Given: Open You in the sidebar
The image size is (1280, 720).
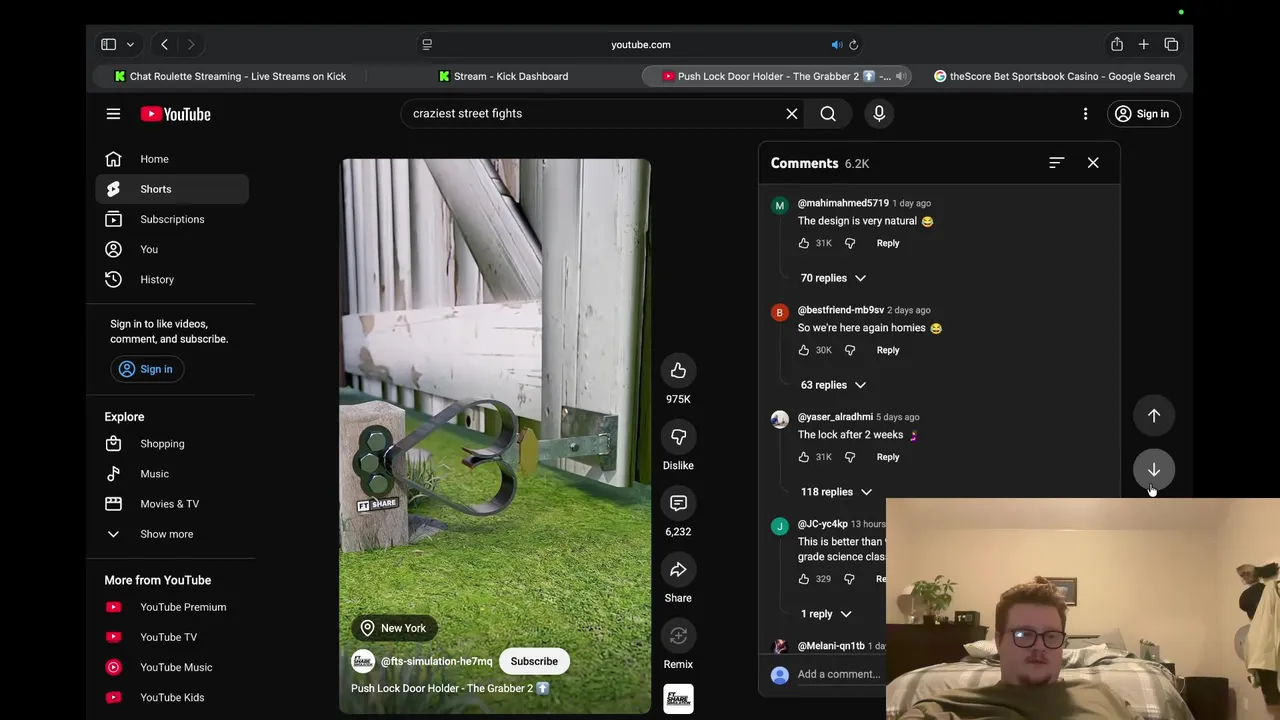Looking at the screenshot, I should [172, 249].
